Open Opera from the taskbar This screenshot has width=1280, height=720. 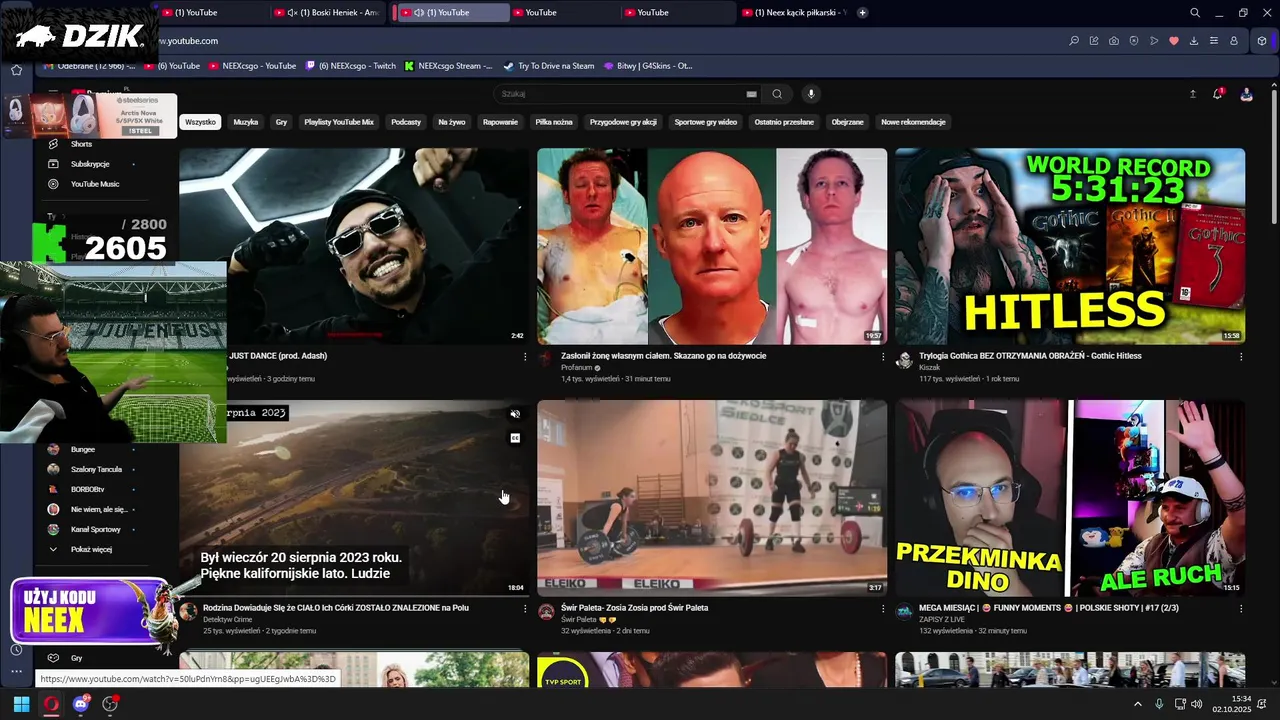point(51,704)
